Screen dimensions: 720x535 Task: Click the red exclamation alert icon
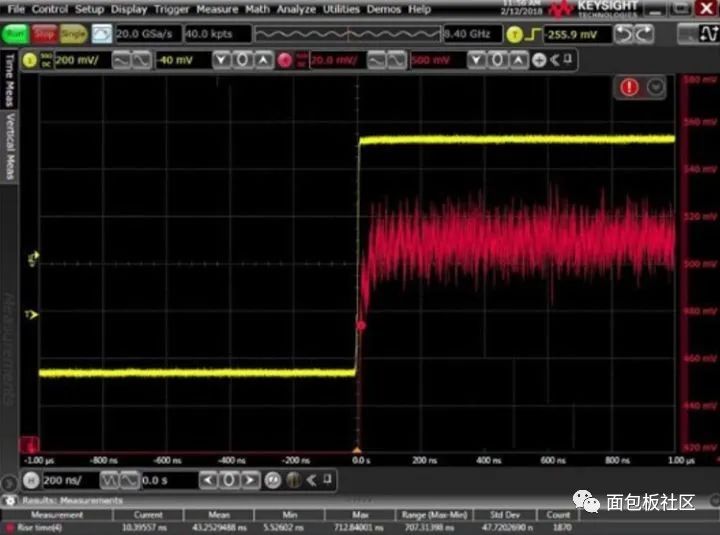tap(629, 87)
